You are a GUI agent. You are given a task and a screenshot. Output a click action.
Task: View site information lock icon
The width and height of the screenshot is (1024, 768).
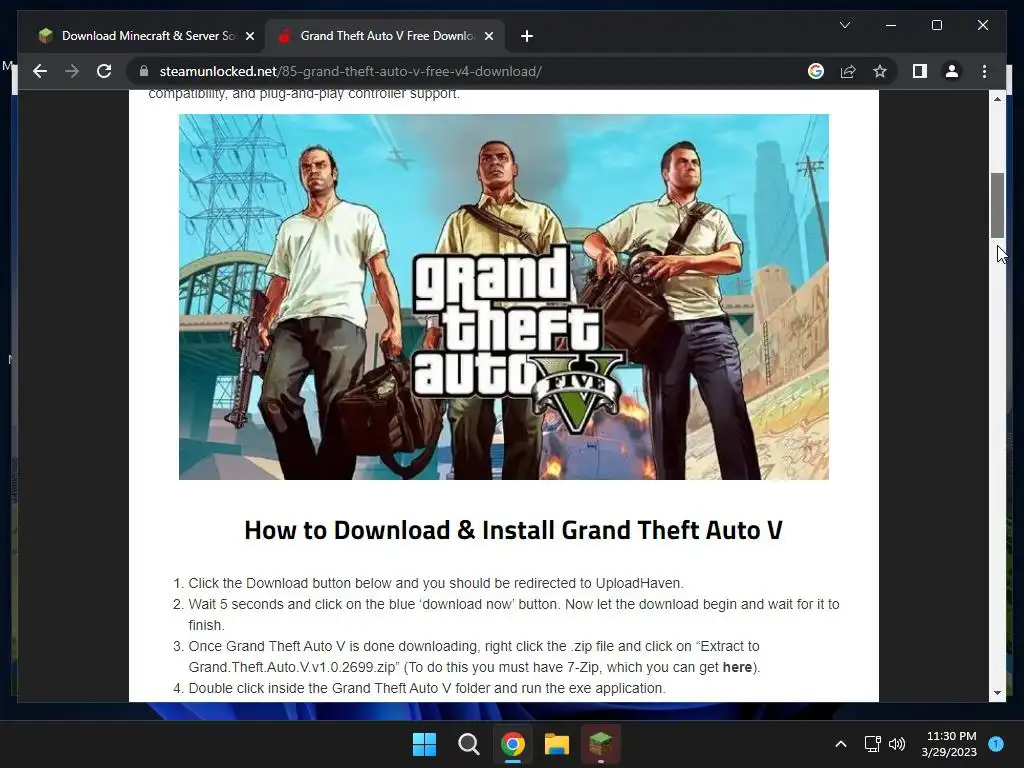(144, 71)
